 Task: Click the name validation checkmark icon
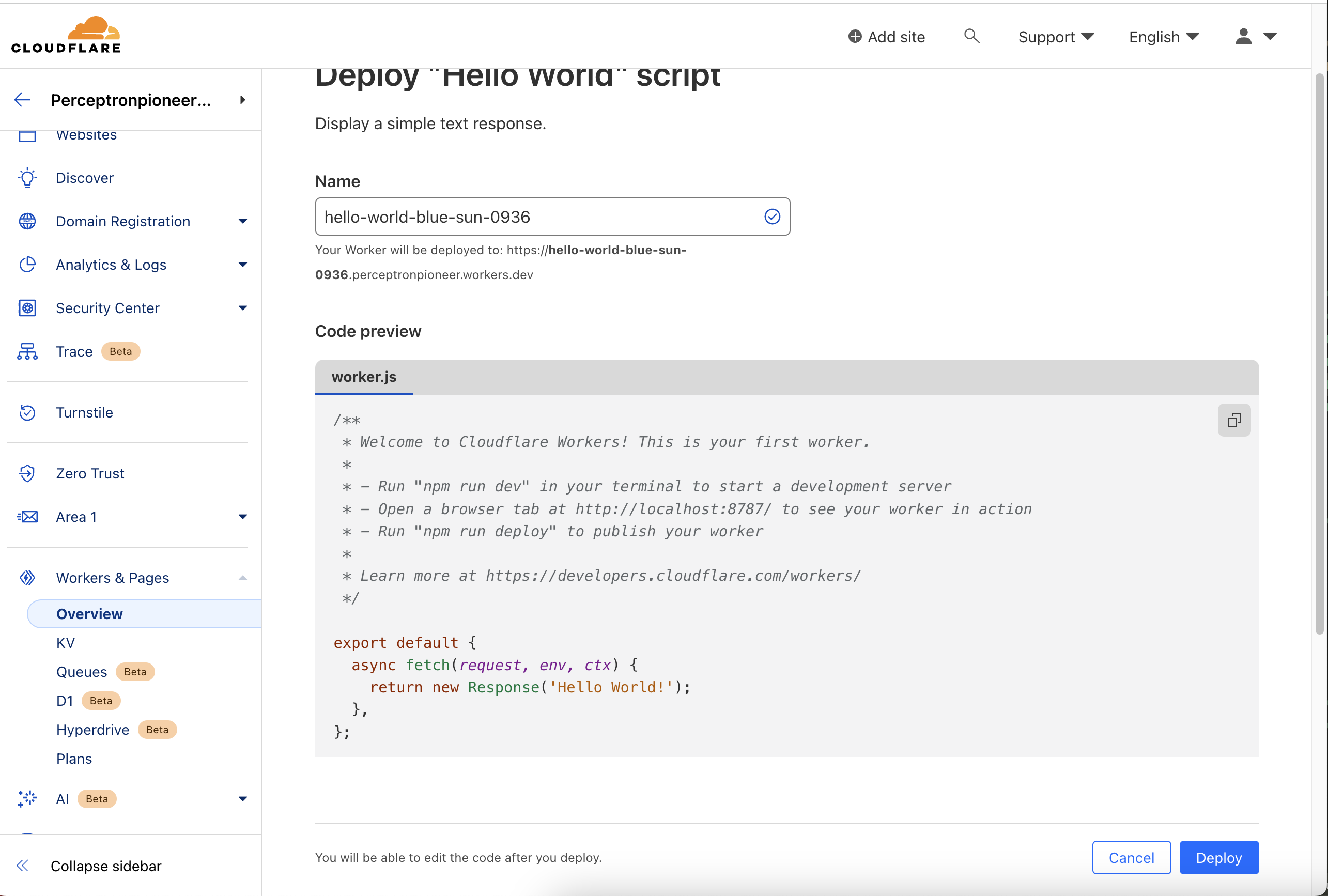(x=772, y=217)
